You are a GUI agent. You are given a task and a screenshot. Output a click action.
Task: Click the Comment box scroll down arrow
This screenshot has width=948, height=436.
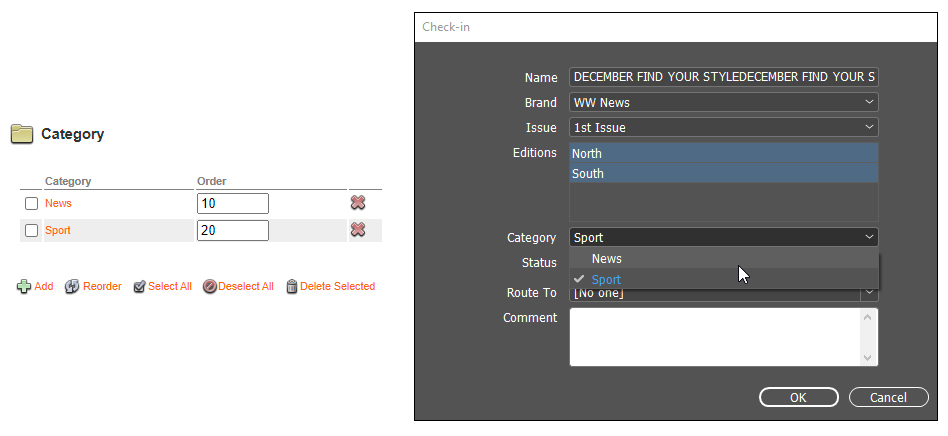tap(868, 357)
